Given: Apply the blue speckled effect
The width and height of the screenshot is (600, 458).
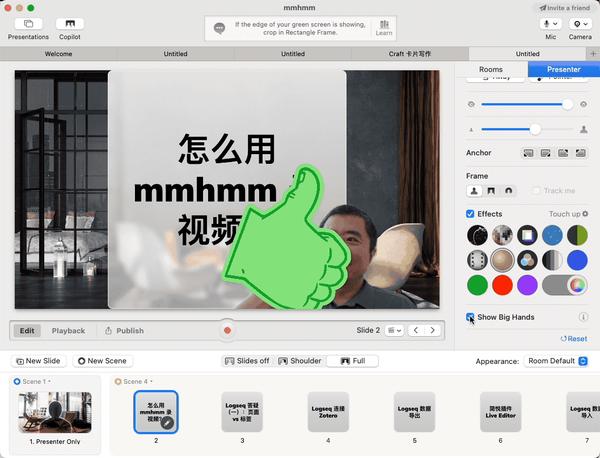Looking at the screenshot, I should coord(552,235).
